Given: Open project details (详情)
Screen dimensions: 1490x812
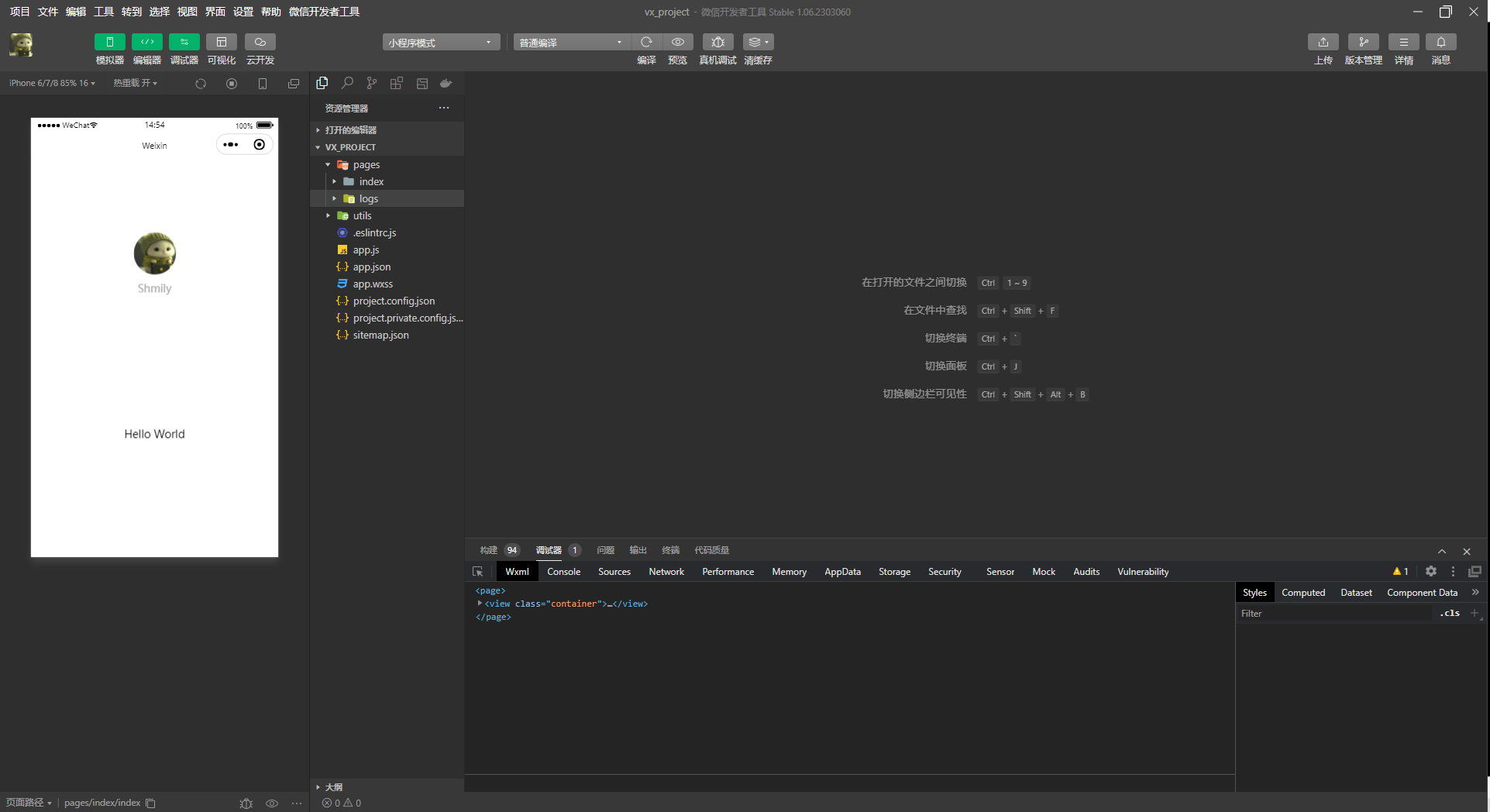Looking at the screenshot, I should tap(1404, 42).
